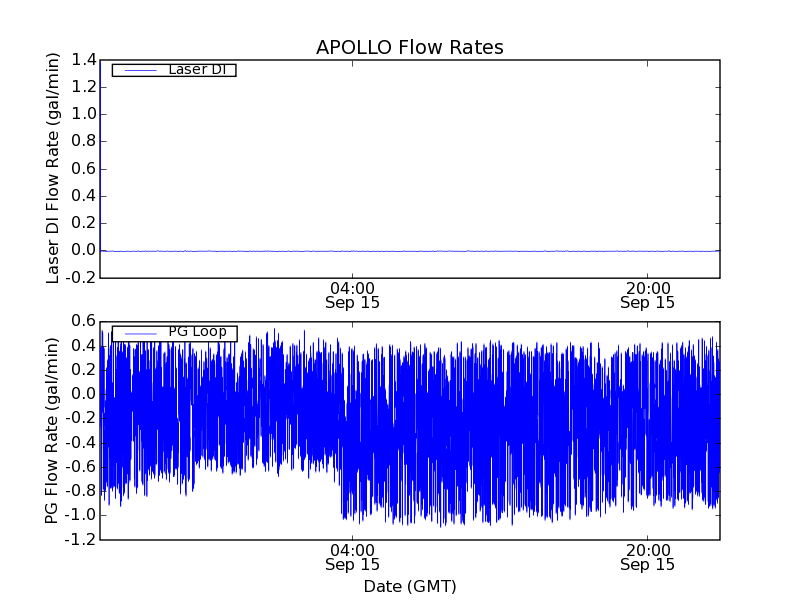
Task: Select the PG Loop legend entry
Action: pos(197,333)
